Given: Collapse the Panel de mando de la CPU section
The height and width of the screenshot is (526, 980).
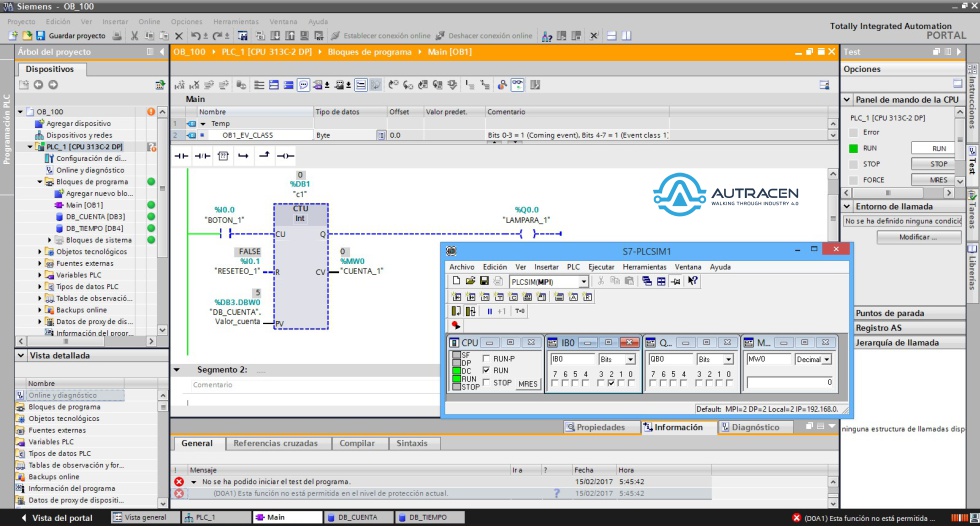Looking at the screenshot, I should [847, 99].
